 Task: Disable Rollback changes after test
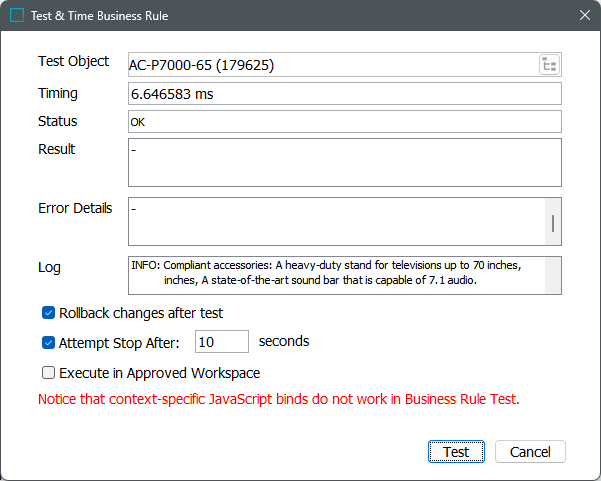(x=49, y=313)
